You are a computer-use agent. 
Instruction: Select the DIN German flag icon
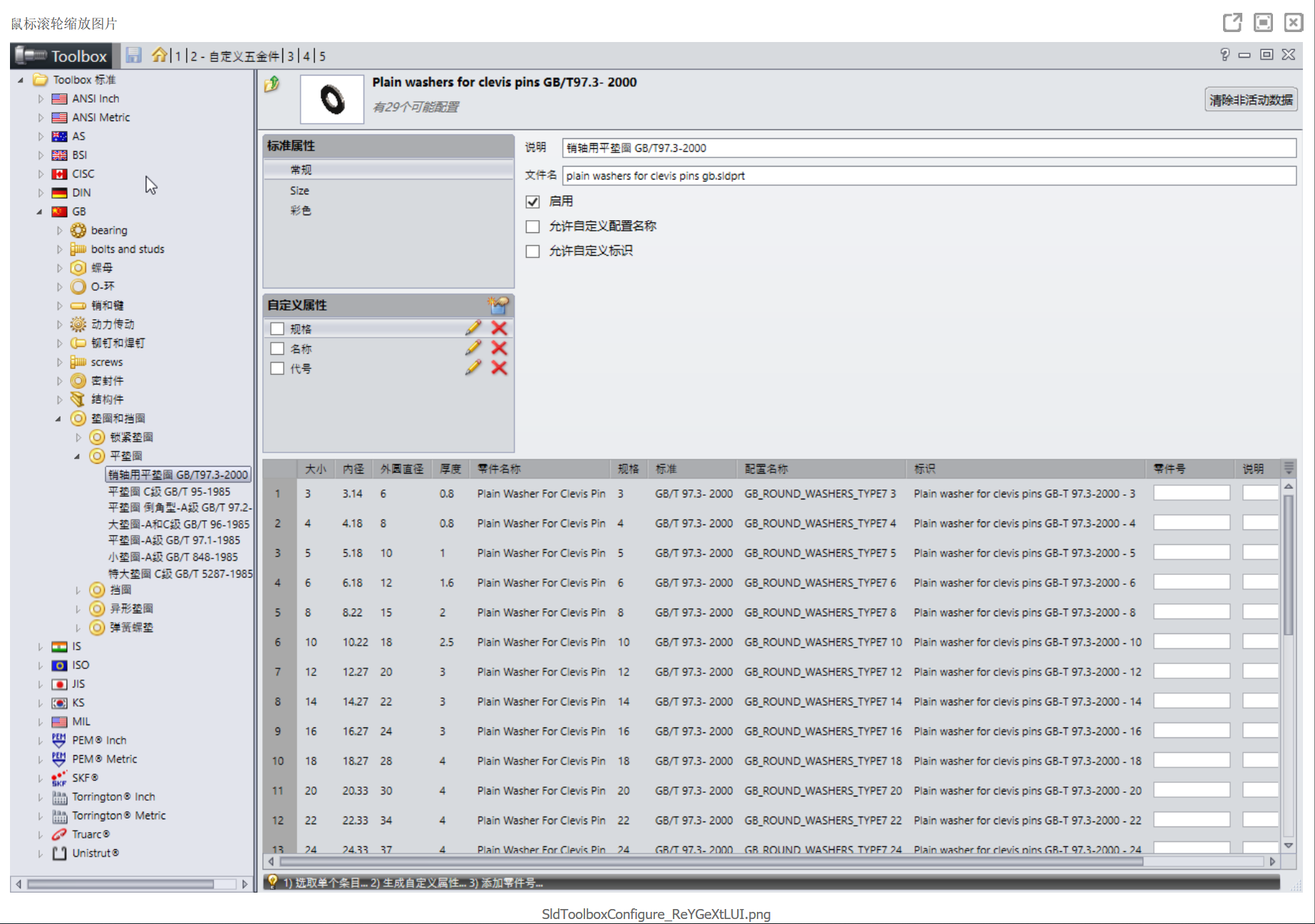pyautogui.click(x=60, y=192)
